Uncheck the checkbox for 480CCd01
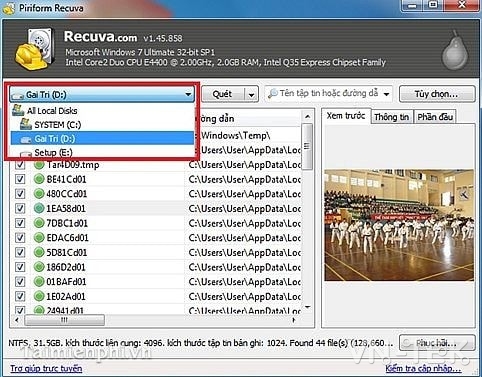This screenshot has width=482, height=377. pyautogui.click(x=20, y=194)
